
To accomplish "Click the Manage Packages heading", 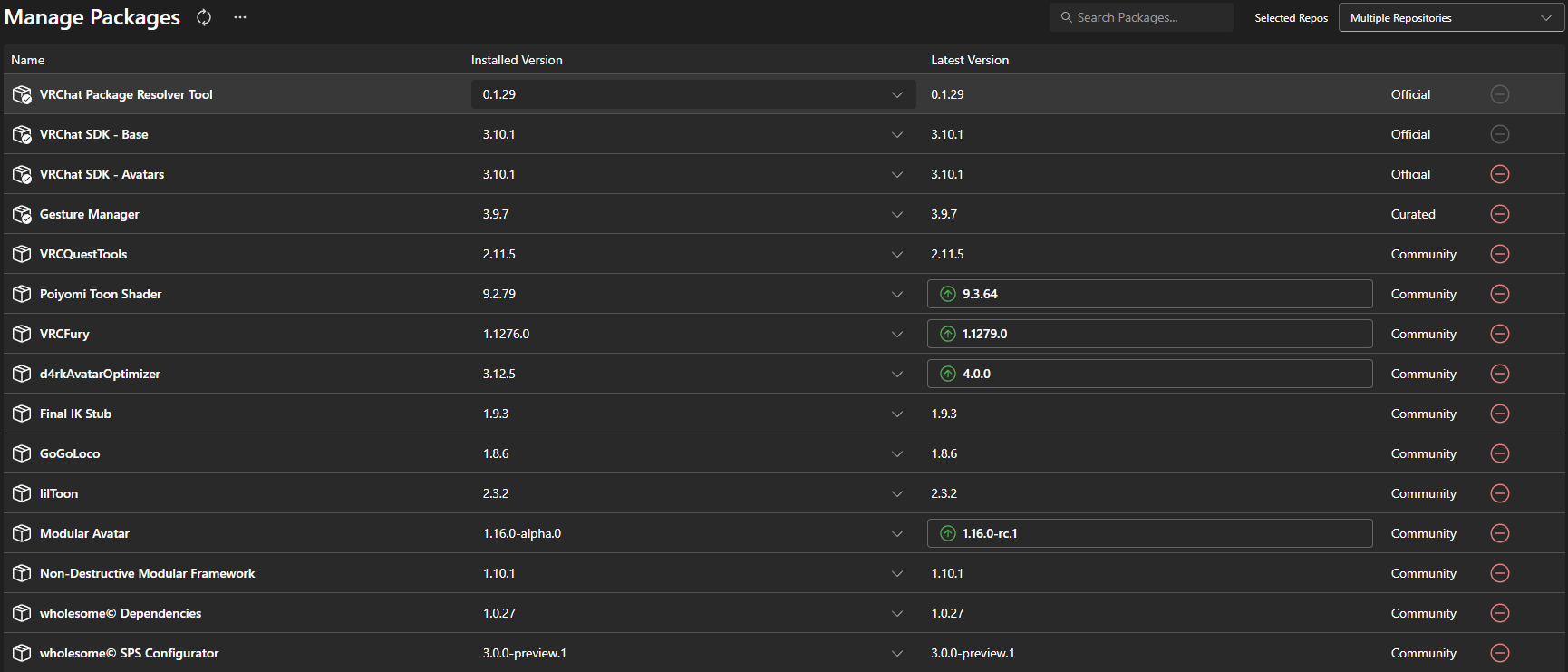I will point(92,17).
